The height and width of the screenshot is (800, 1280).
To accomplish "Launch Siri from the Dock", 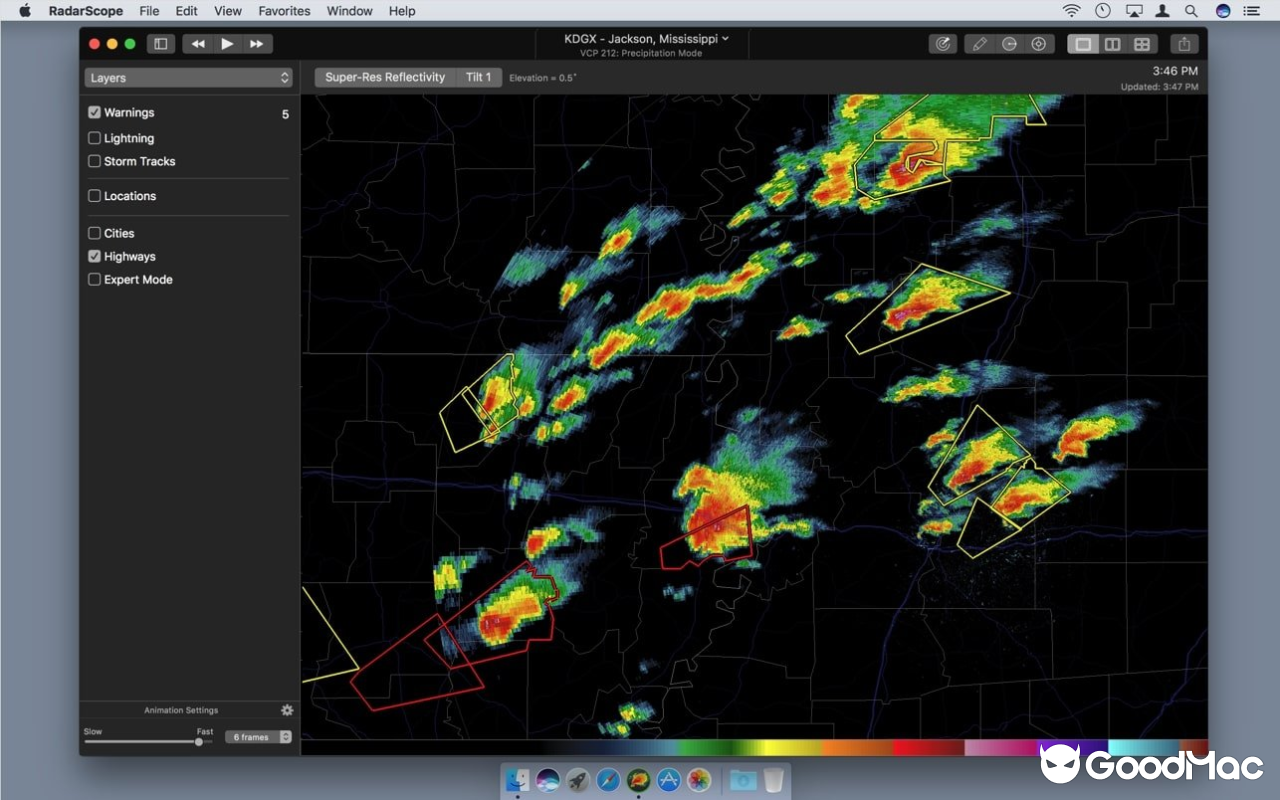I will 547,780.
